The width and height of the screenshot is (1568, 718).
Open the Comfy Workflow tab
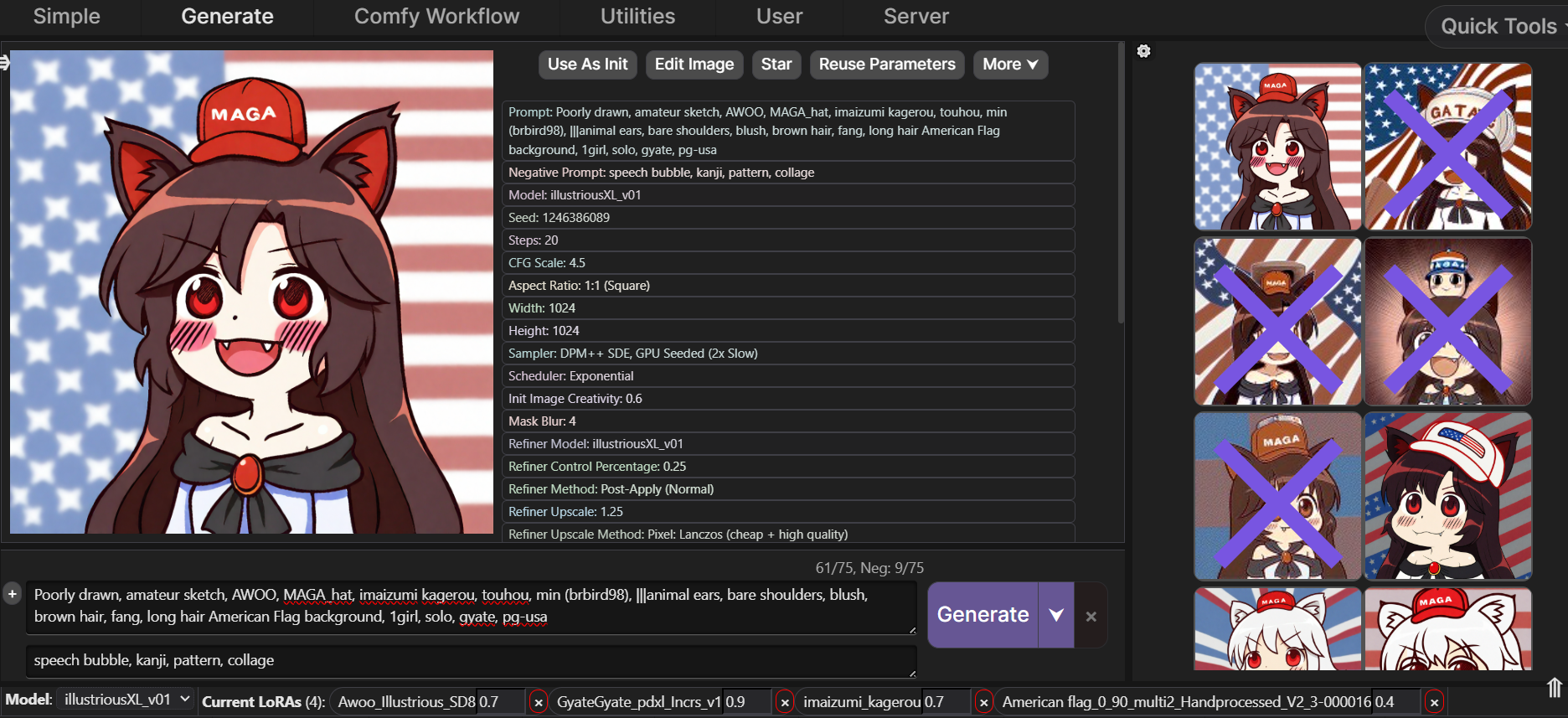(436, 16)
